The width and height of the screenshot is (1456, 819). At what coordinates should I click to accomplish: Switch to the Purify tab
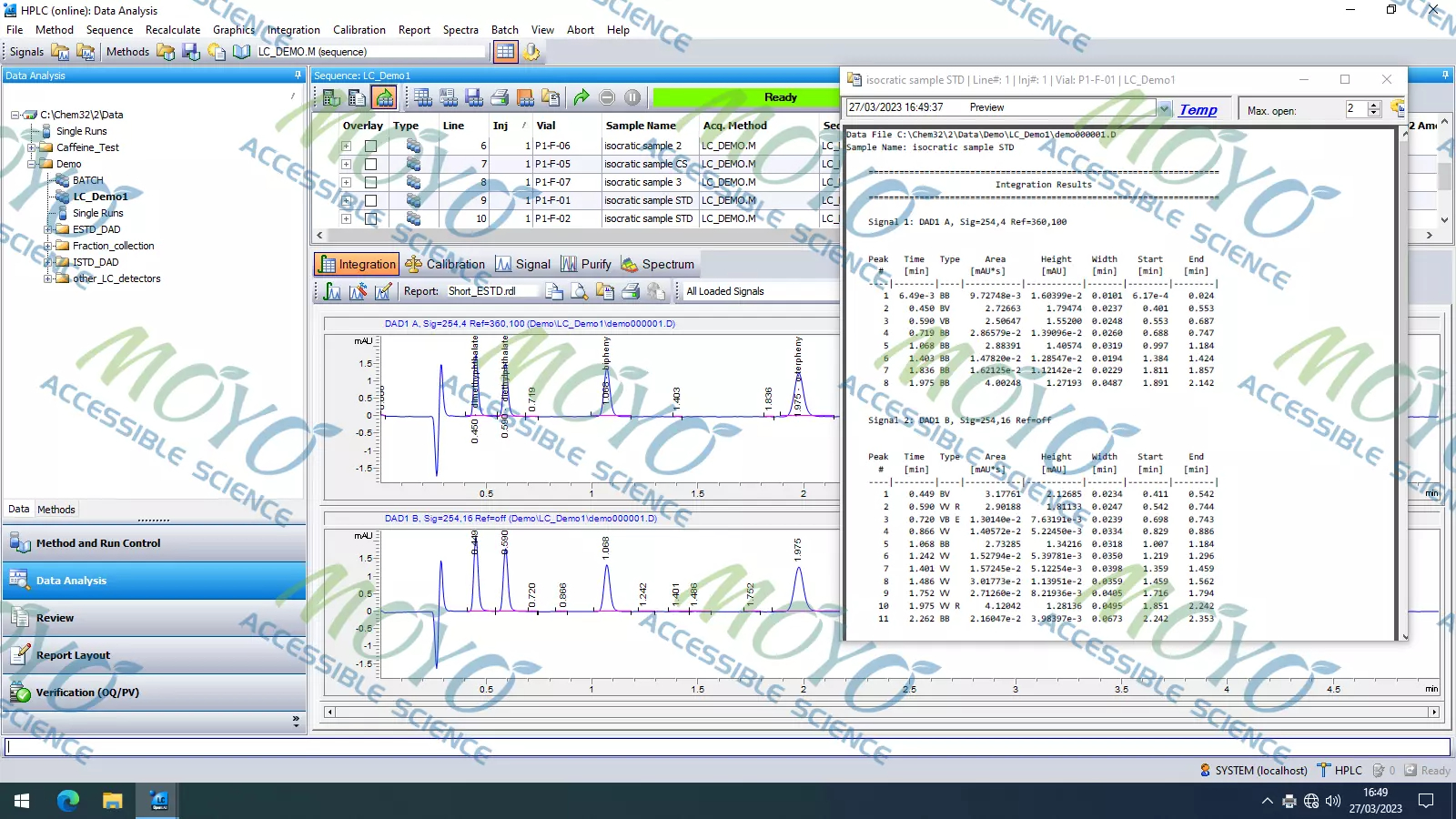[x=586, y=264]
